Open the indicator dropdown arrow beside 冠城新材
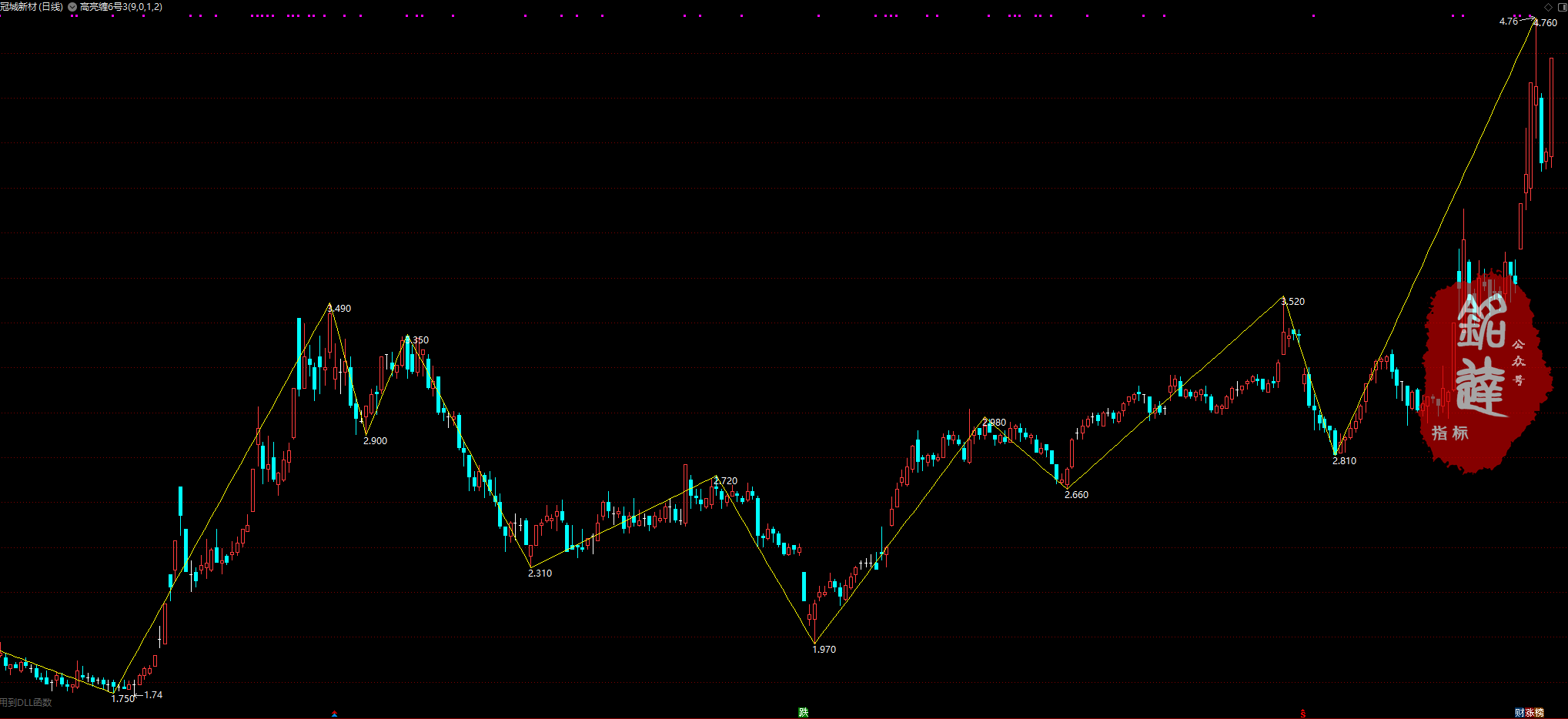The height and width of the screenshot is (719, 1568). coord(72,7)
